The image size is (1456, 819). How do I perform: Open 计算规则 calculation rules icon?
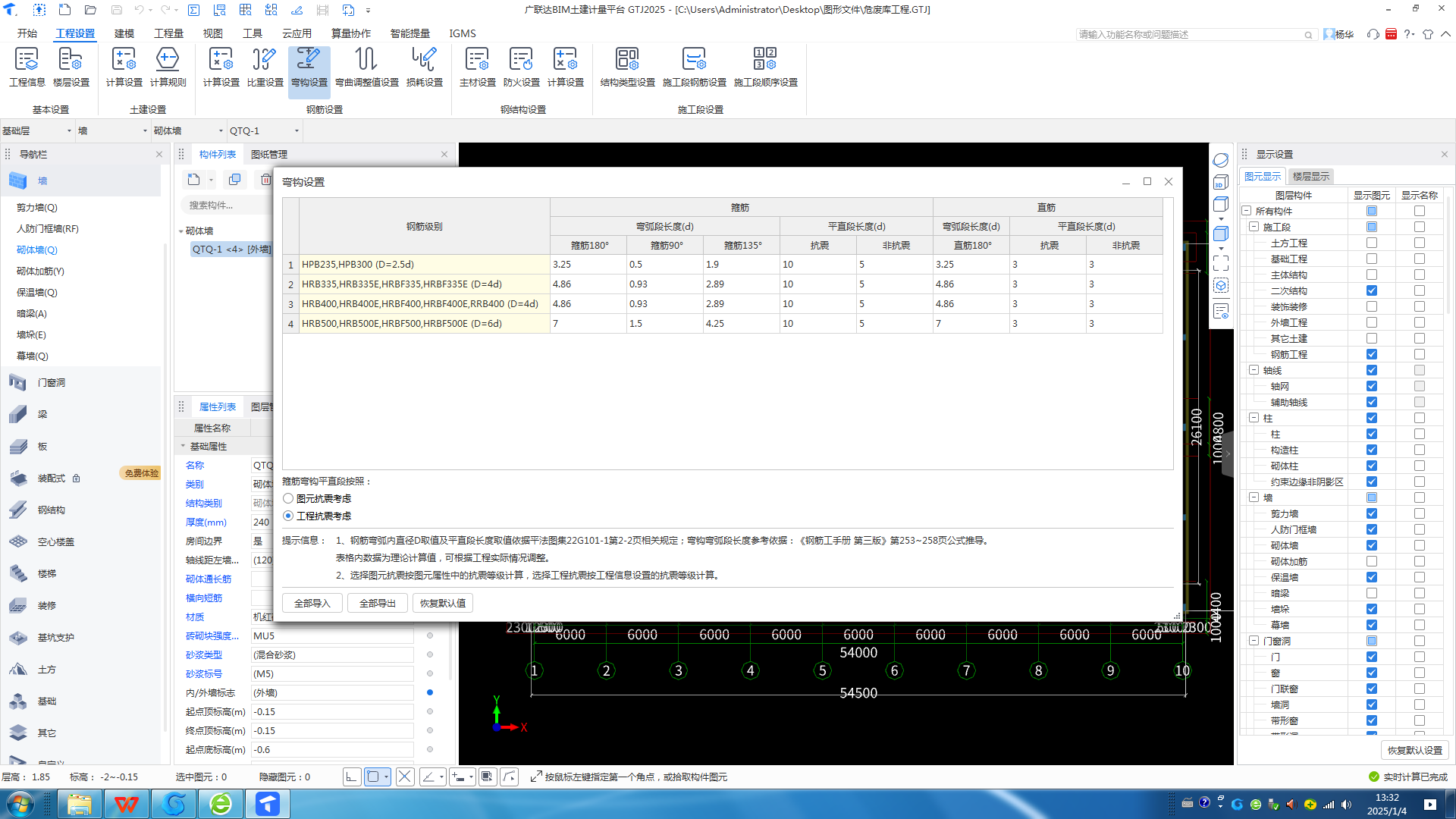tap(168, 67)
